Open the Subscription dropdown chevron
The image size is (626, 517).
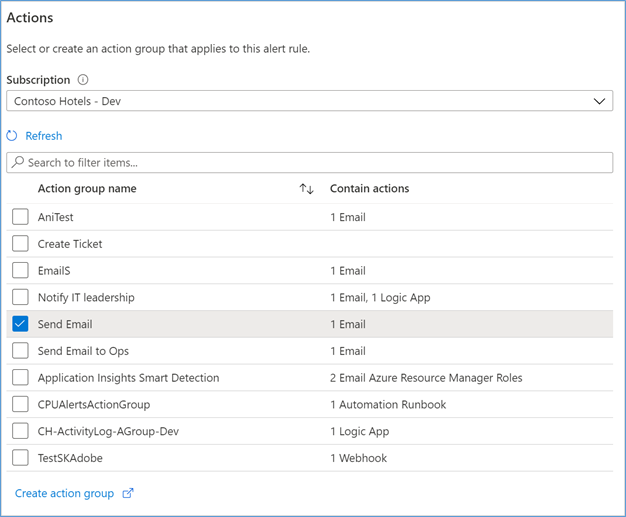599,101
